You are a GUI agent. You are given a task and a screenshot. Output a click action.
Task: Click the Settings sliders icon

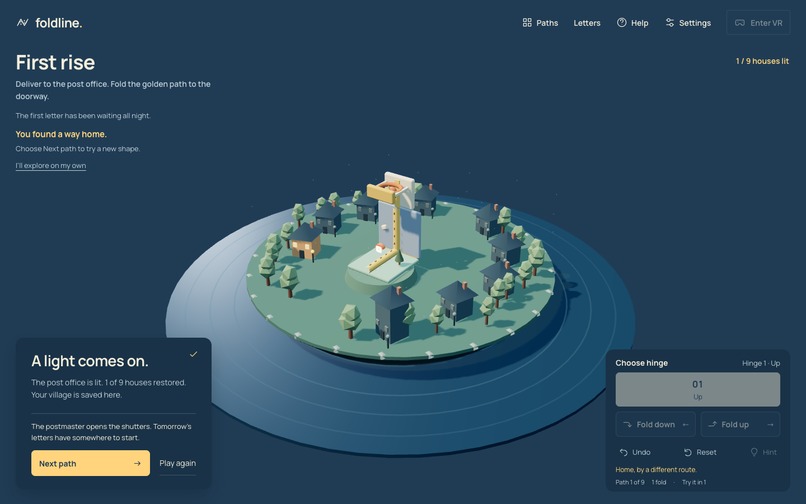(669, 23)
